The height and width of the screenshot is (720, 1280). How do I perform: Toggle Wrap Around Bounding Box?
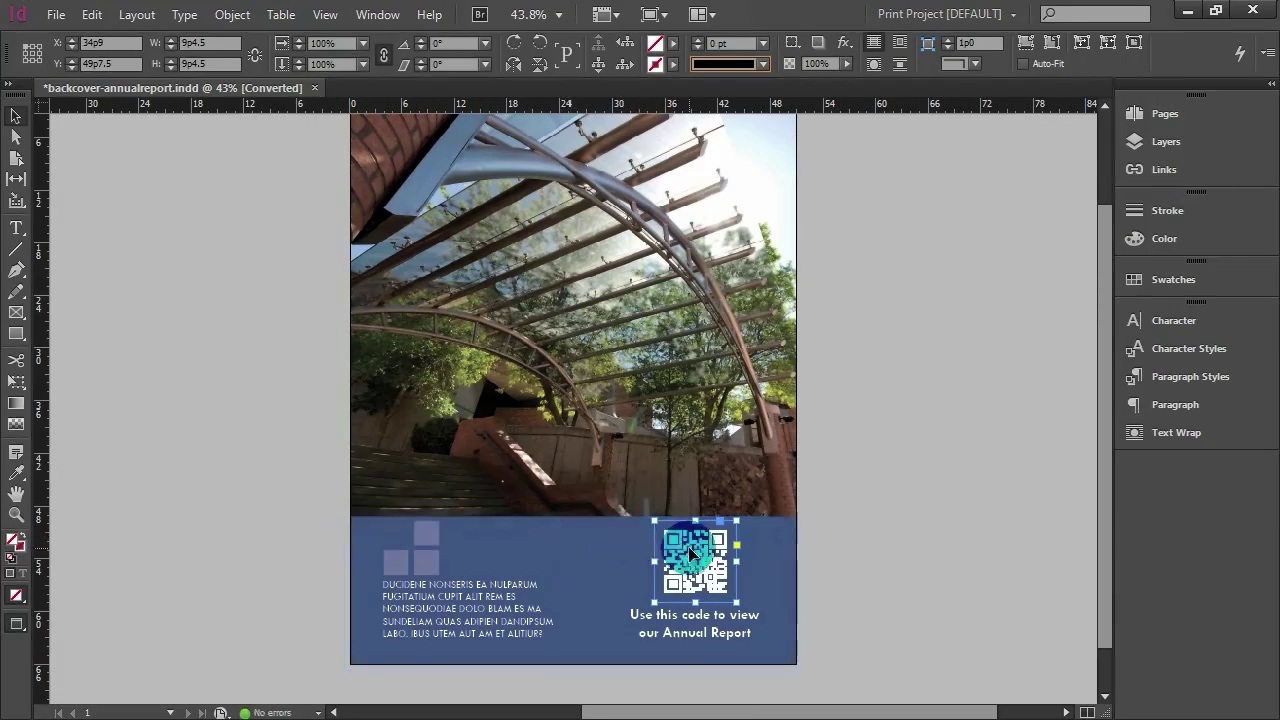pyautogui.click(x=900, y=43)
